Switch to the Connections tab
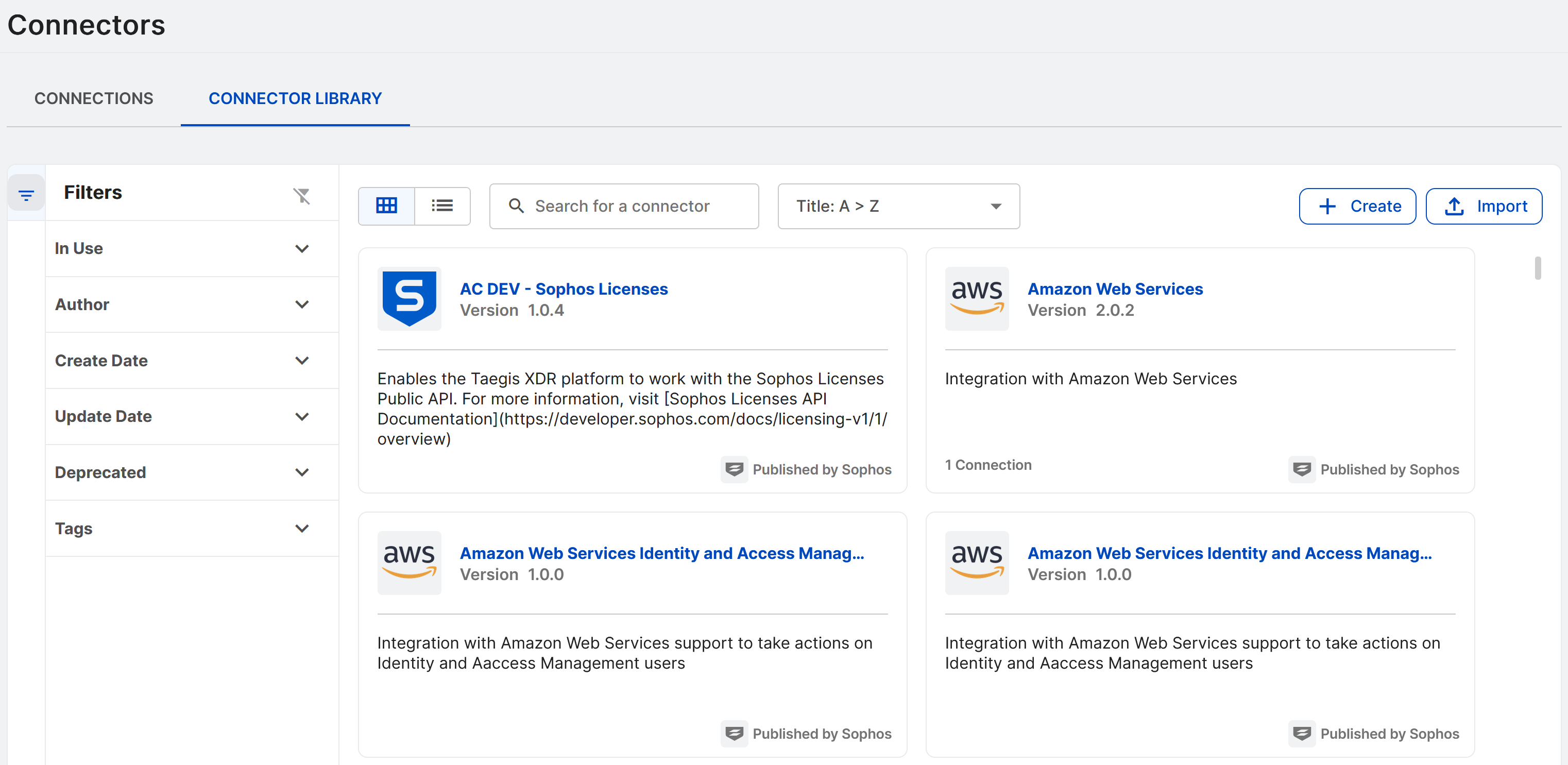The height and width of the screenshot is (765, 1568). click(94, 98)
